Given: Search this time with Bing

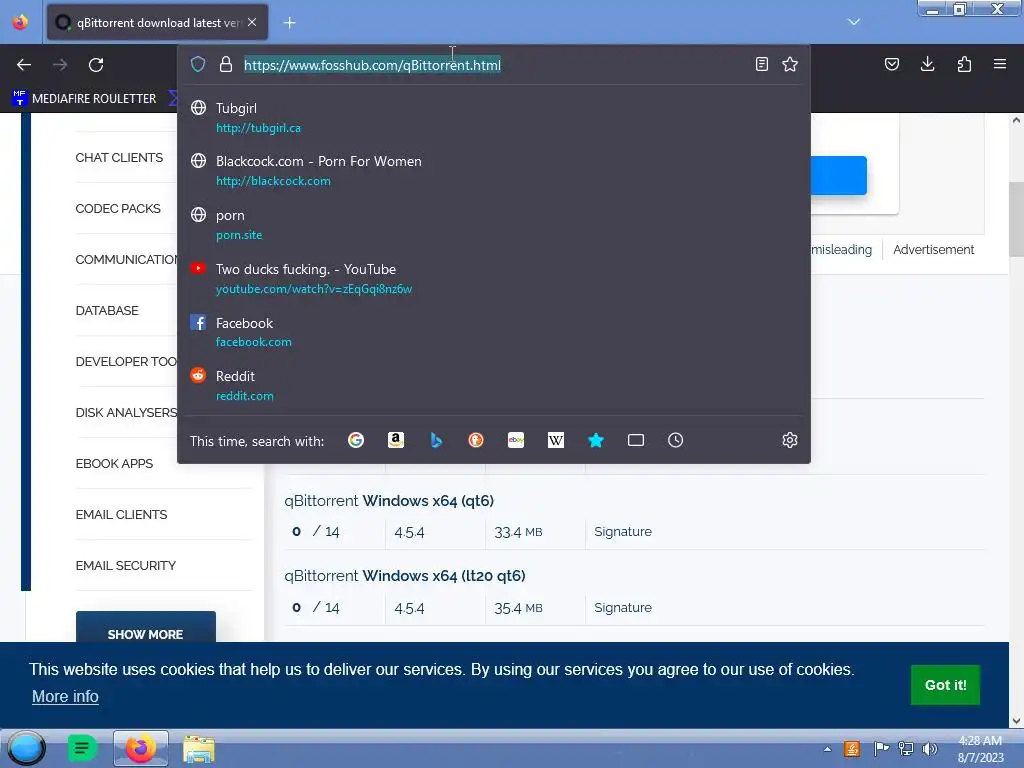Looking at the screenshot, I should coord(436,440).
